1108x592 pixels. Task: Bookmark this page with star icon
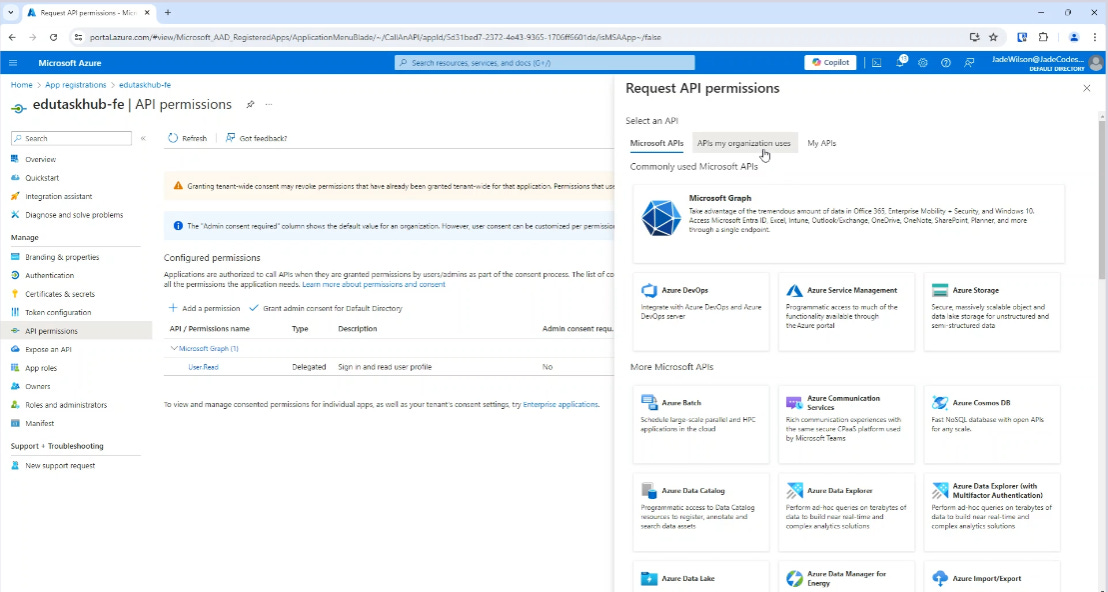(993, 37)
